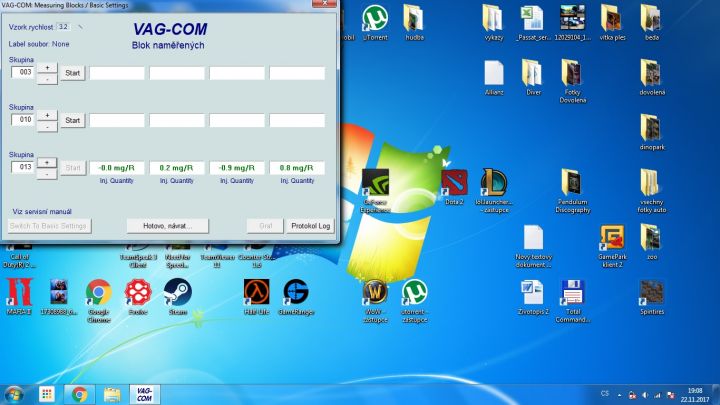The height and width of the screenshot is (405, 720).
Task: Switch to VAG-COM in the taskbar
Action: [x=145, y=394]
